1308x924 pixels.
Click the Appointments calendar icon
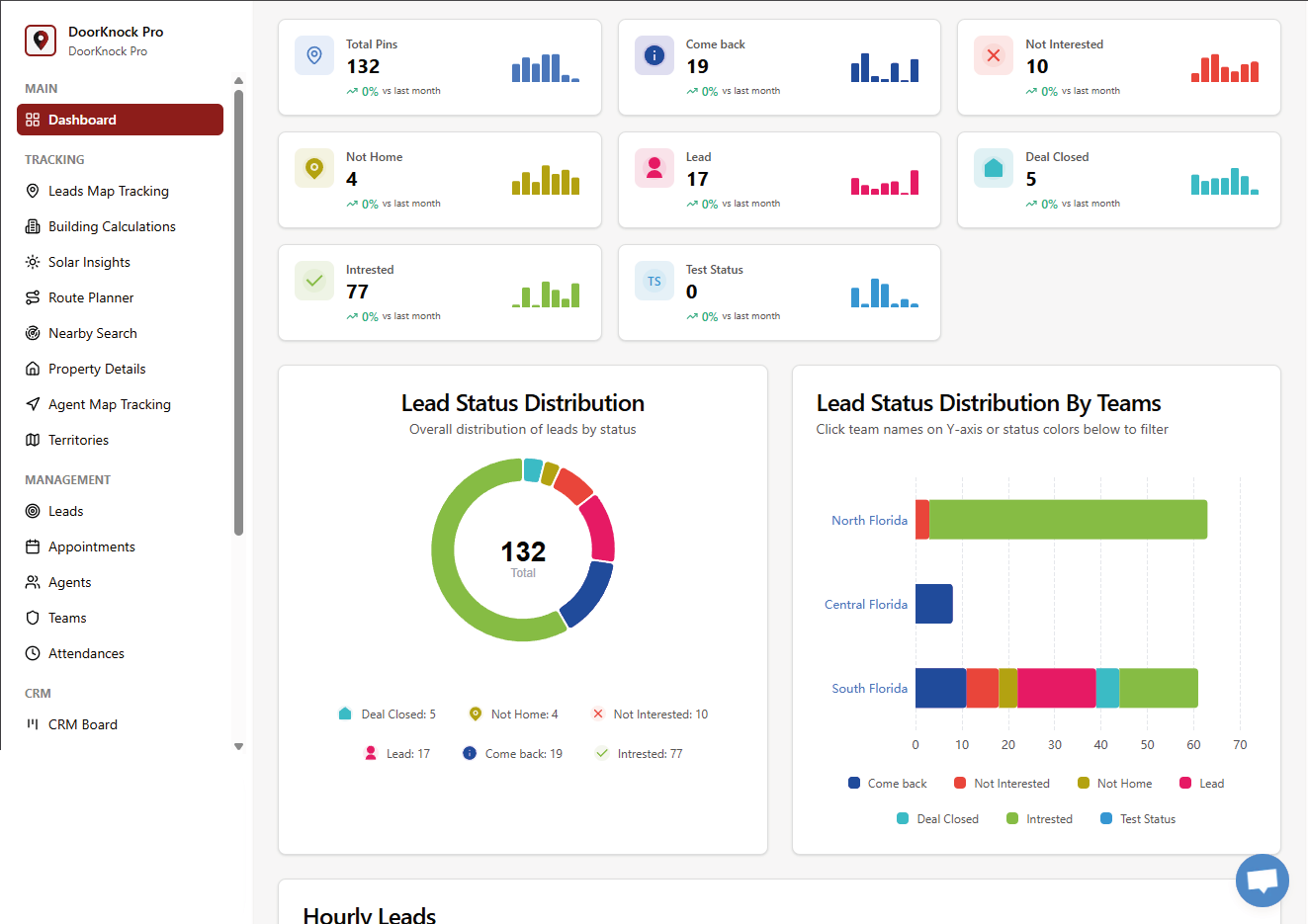[33, 546]
